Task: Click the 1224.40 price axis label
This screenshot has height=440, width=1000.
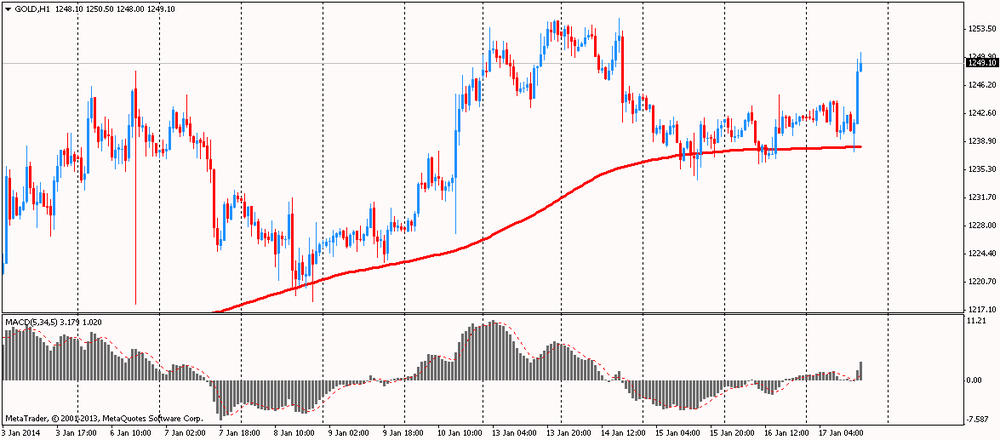Action: coord(982,253)
